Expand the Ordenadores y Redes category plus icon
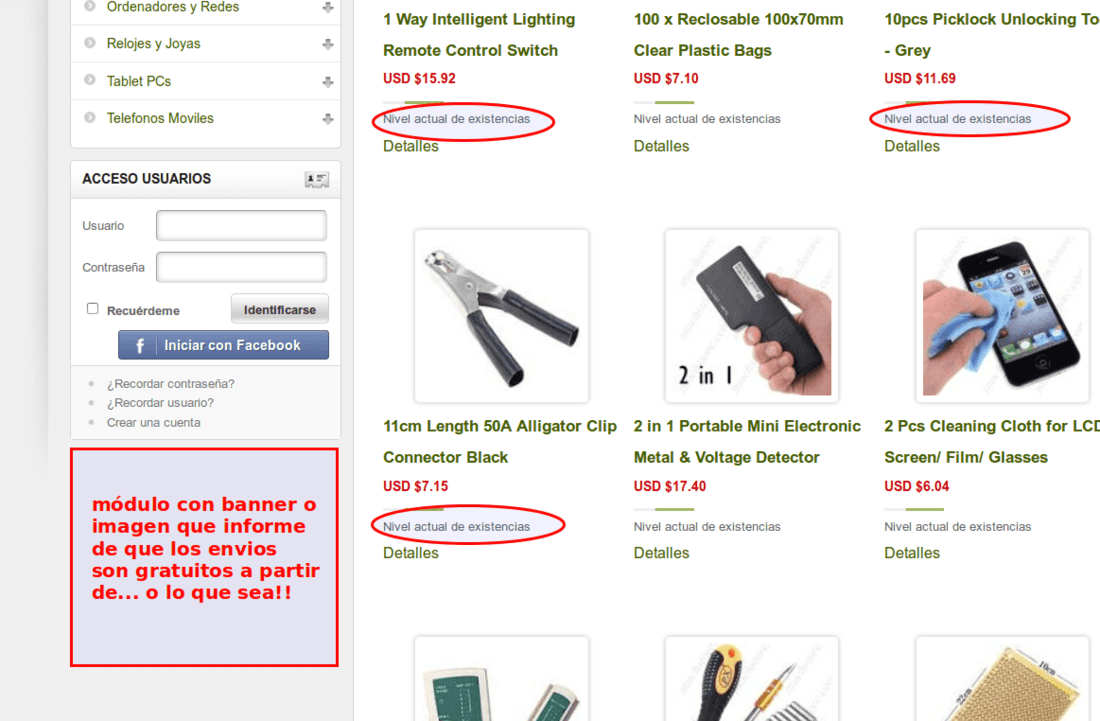Image resolution: width=1100 pixels, height=721 pixels. [328, 8]
